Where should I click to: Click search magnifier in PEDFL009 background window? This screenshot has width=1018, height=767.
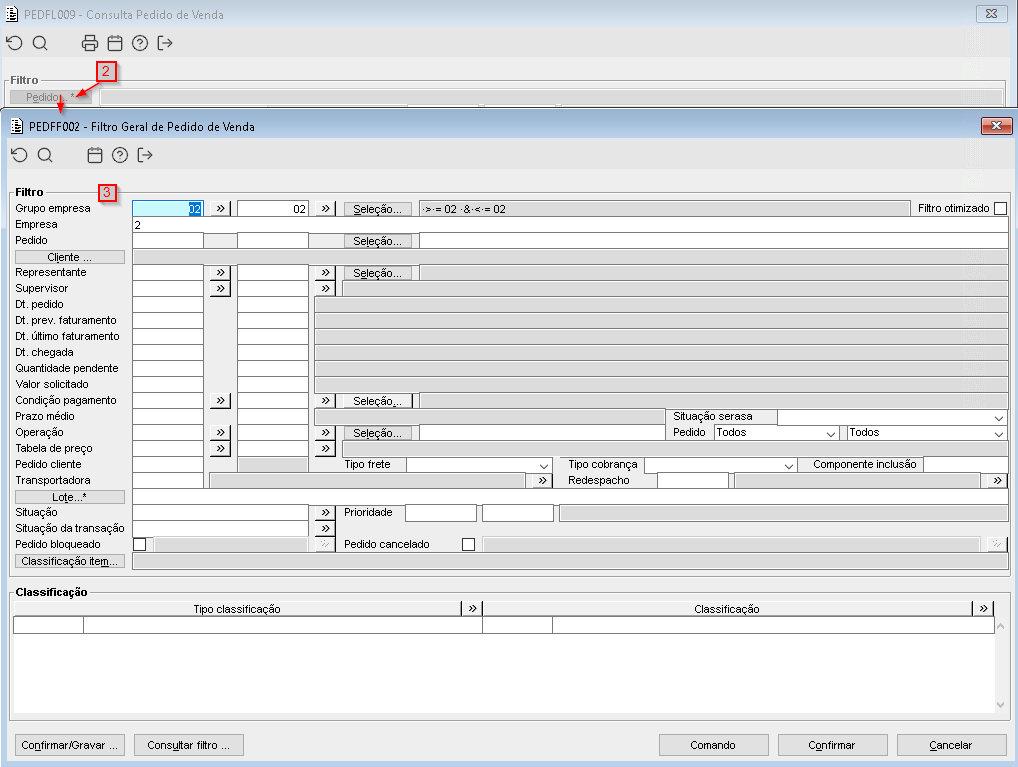click(40, 44)
